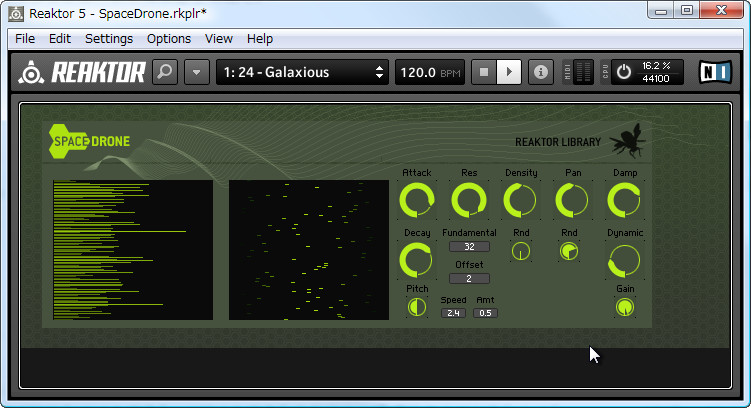Open the Edit menu
This screenshot has width=751, height=408.
pos(60,39)
